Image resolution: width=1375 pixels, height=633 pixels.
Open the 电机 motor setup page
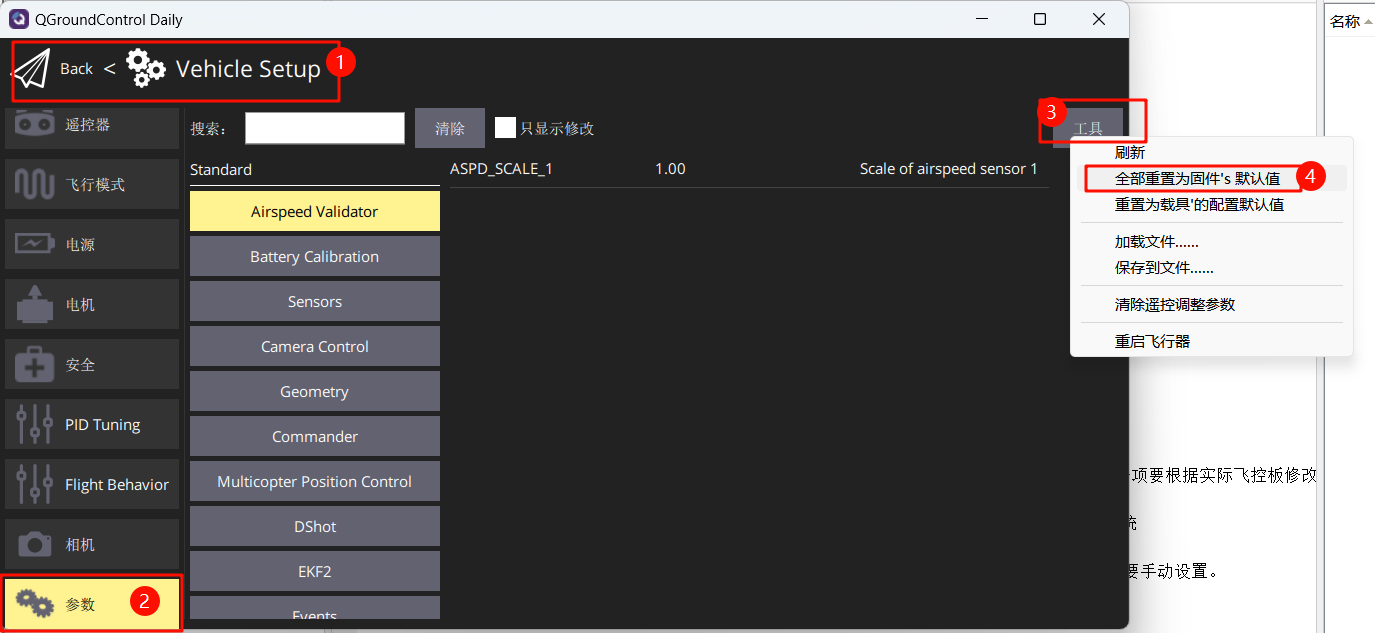click(92, 305)
